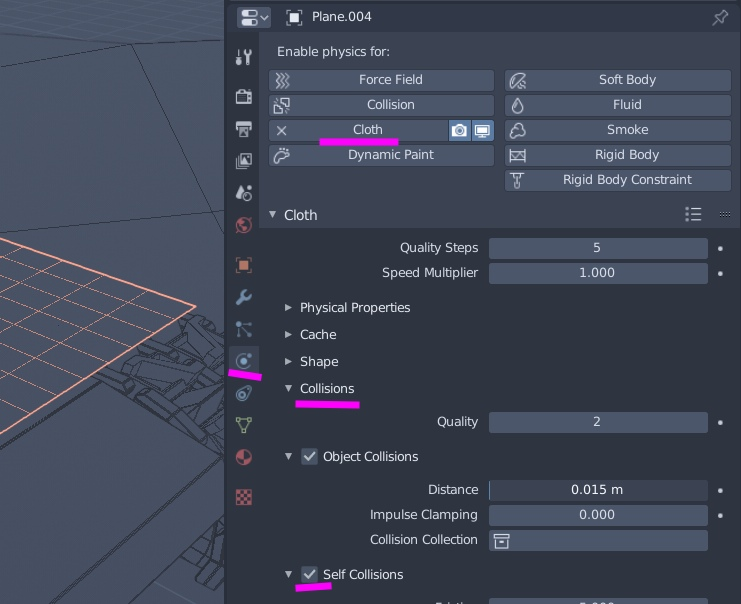Enable Fluid physics
This screenshot has height=604, width=741.
(618, 105)
